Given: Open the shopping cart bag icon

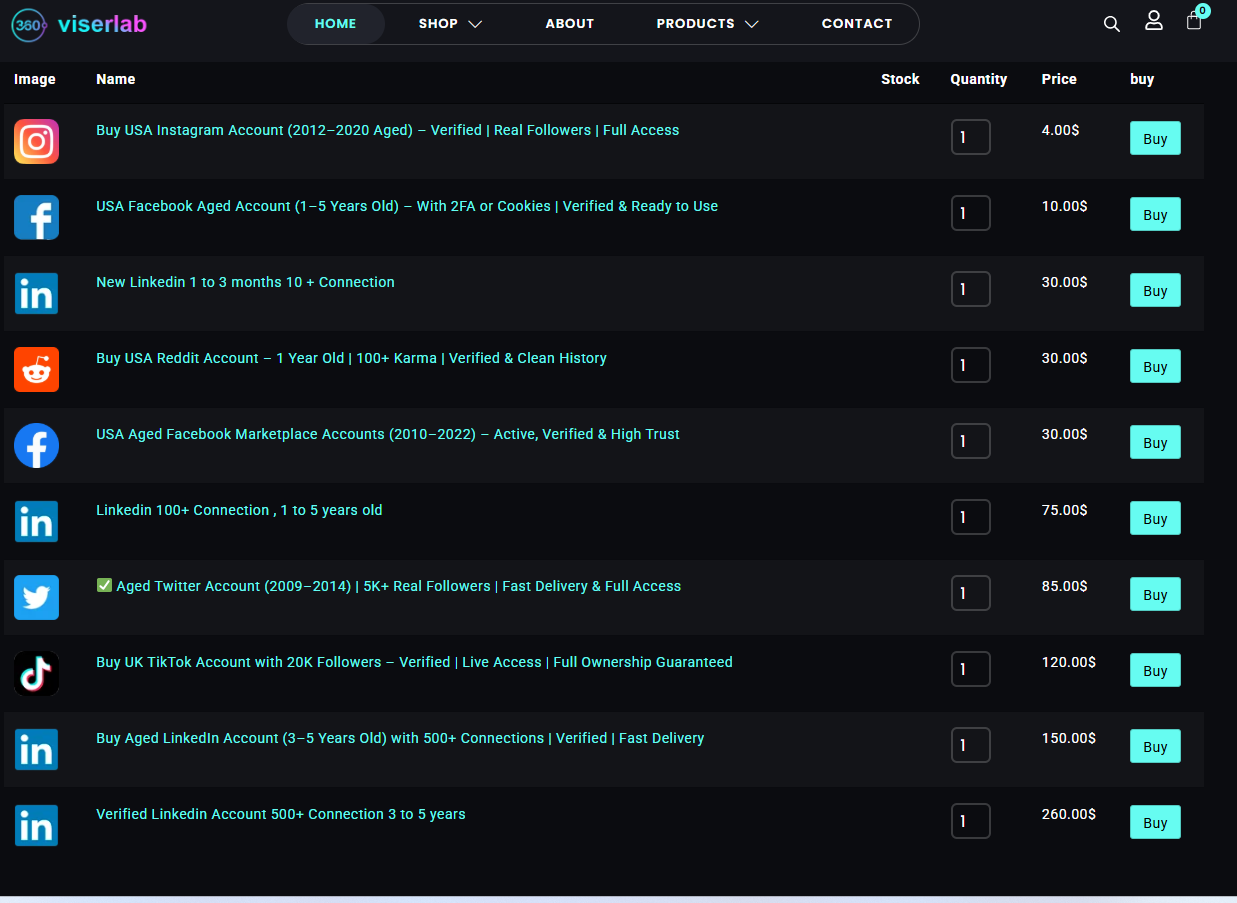Looking at the screenshot, I should [x=1194, y=21].
